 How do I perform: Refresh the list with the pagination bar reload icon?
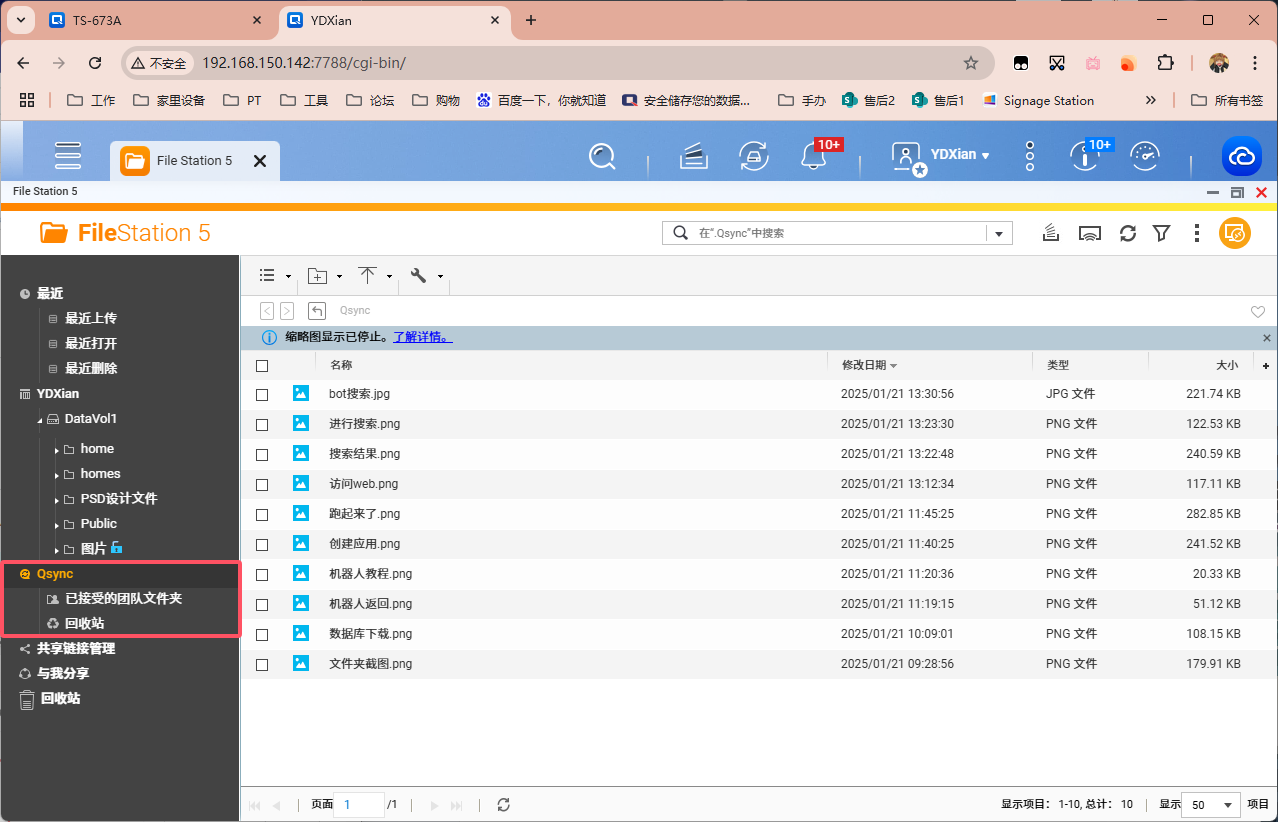pyautogui.click(x=503, y=805)
